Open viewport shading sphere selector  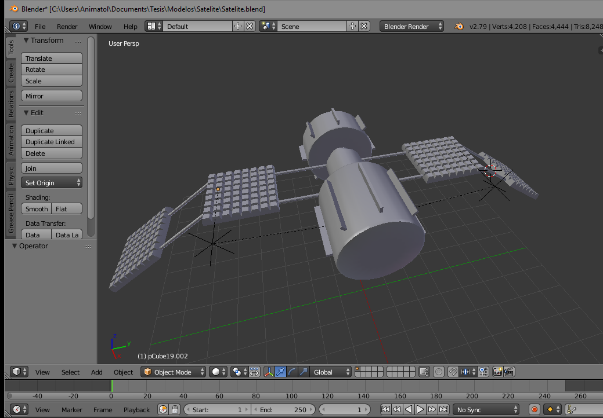218,372
